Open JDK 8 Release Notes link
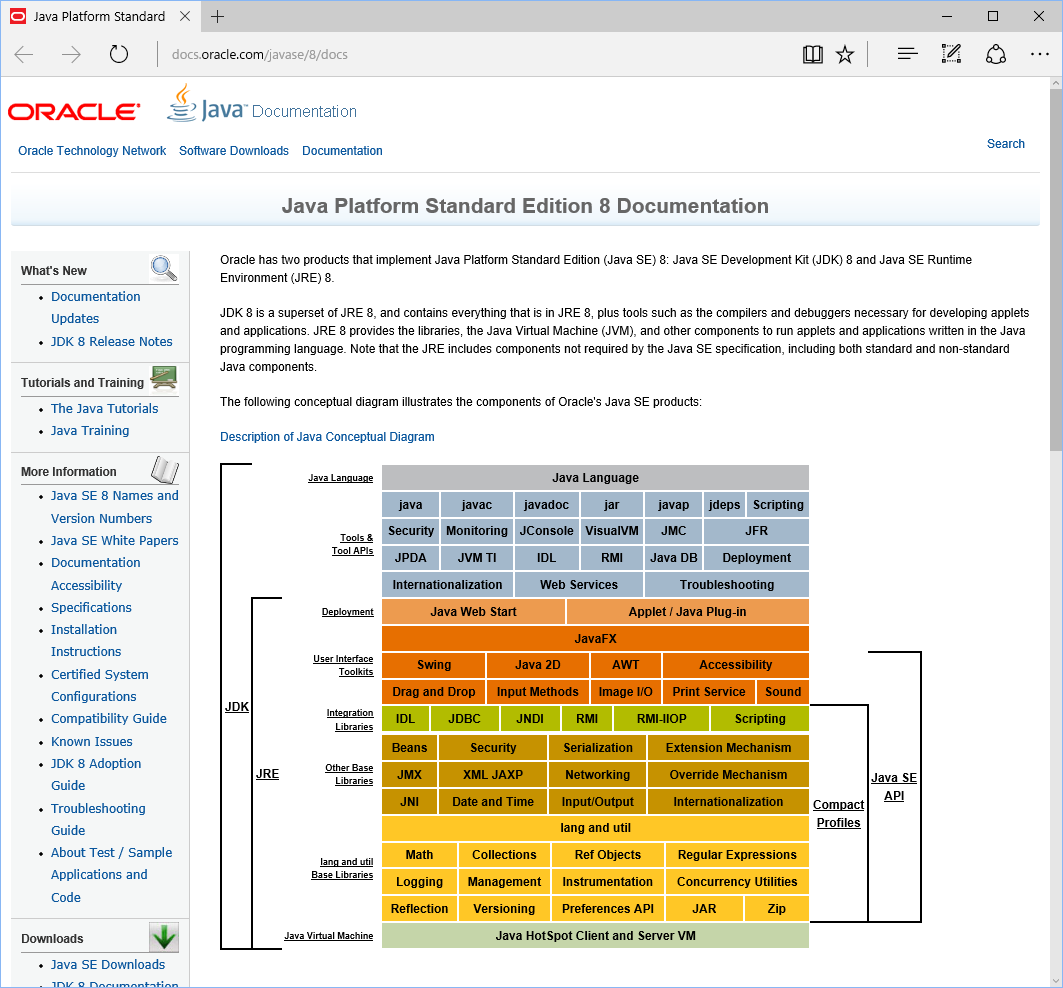This screenshot has width=1063, height=988. pyautogui.click(x=112, y=342)
